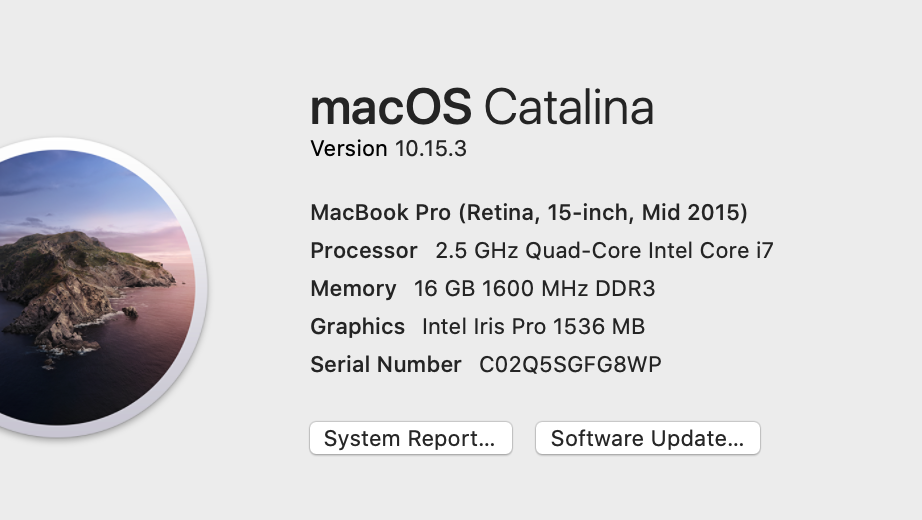
Task: Click the white circular border of the Catalina image
Action: tap(201, 287)
